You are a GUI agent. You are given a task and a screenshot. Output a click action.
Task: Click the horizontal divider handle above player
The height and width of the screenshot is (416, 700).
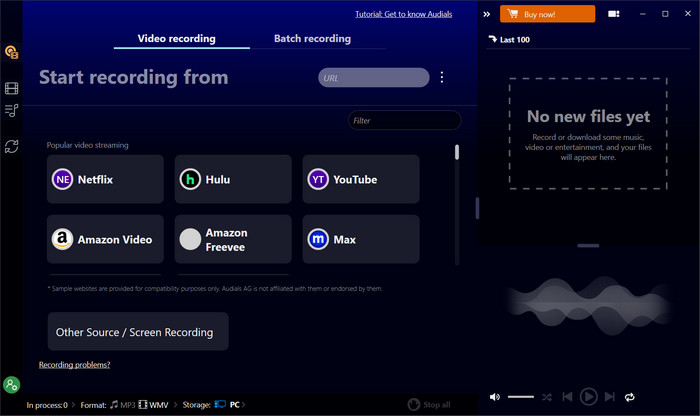click(x=588, y=245)
